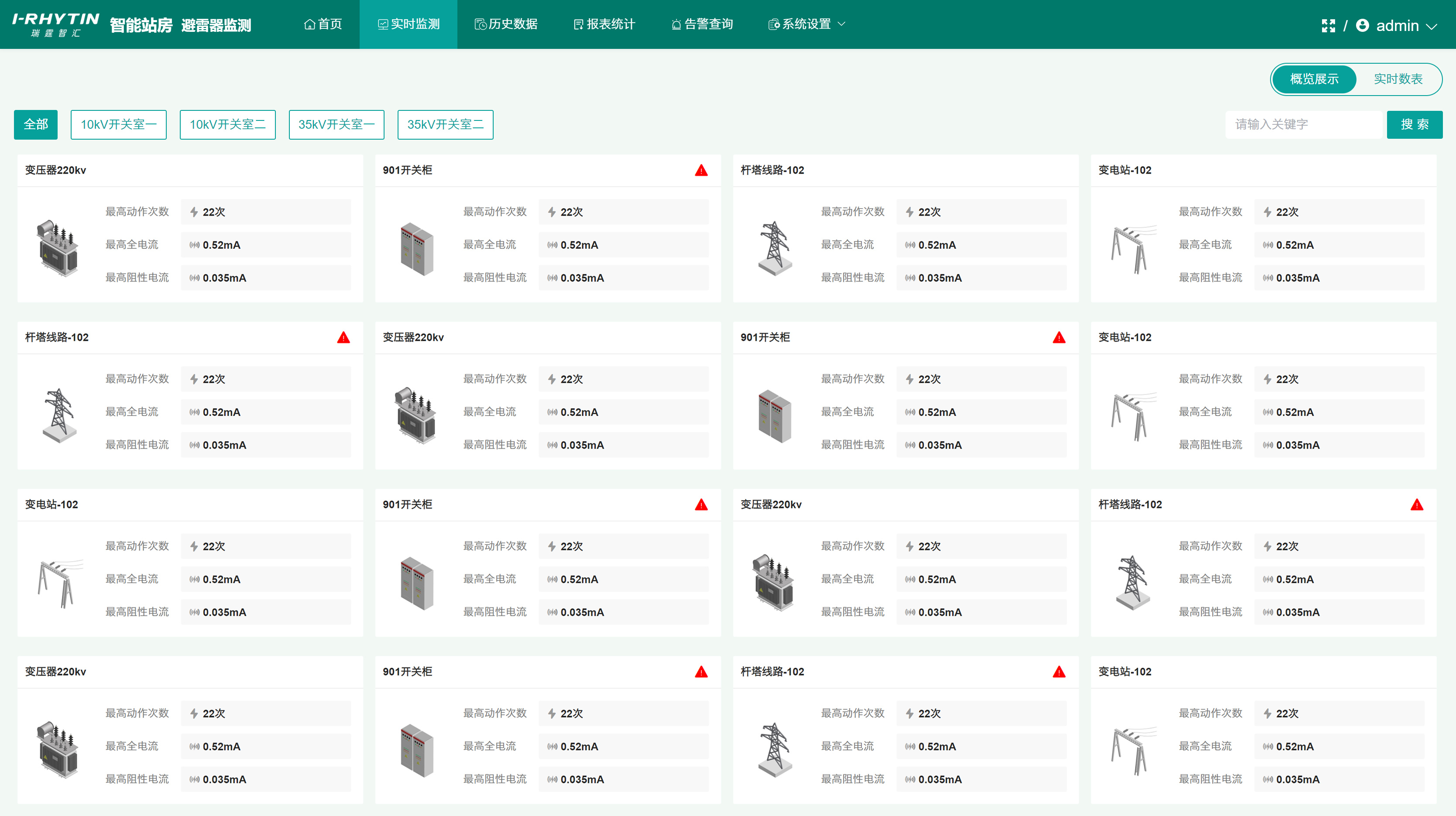Open the admin account dropdown arrow
Viewport: 1456px width, 816px height.
point(1432,26)
